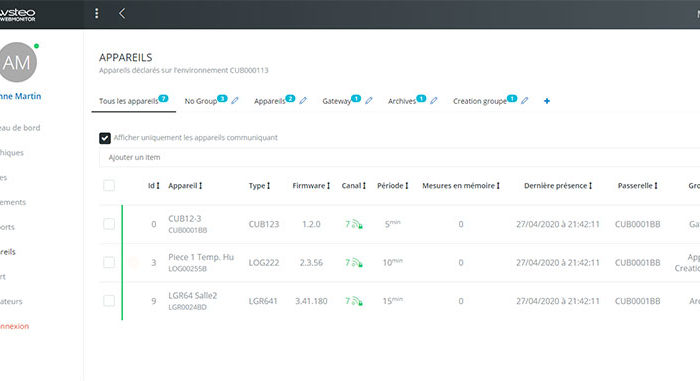This screenshot has height=381, width=700.
Task: Click the AM user avatar
Action: click(17, 62)
